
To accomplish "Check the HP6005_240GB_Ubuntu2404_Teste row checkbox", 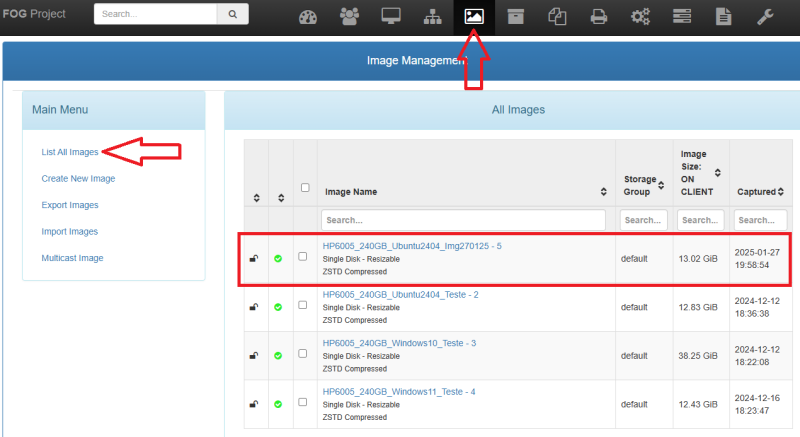I will (x=303, y=305).
